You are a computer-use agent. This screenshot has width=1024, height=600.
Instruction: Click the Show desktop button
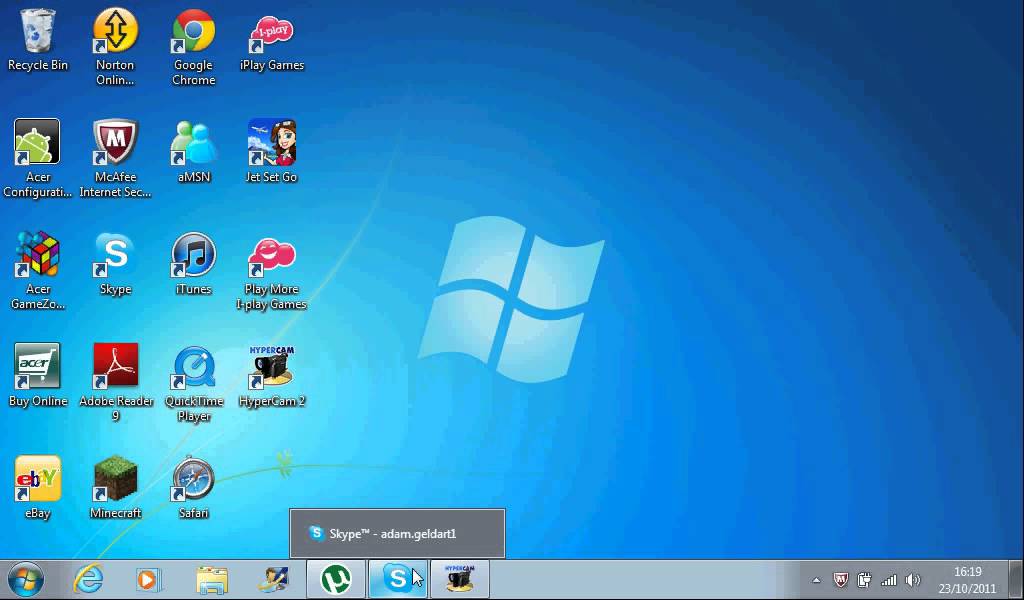point(1017,580)
